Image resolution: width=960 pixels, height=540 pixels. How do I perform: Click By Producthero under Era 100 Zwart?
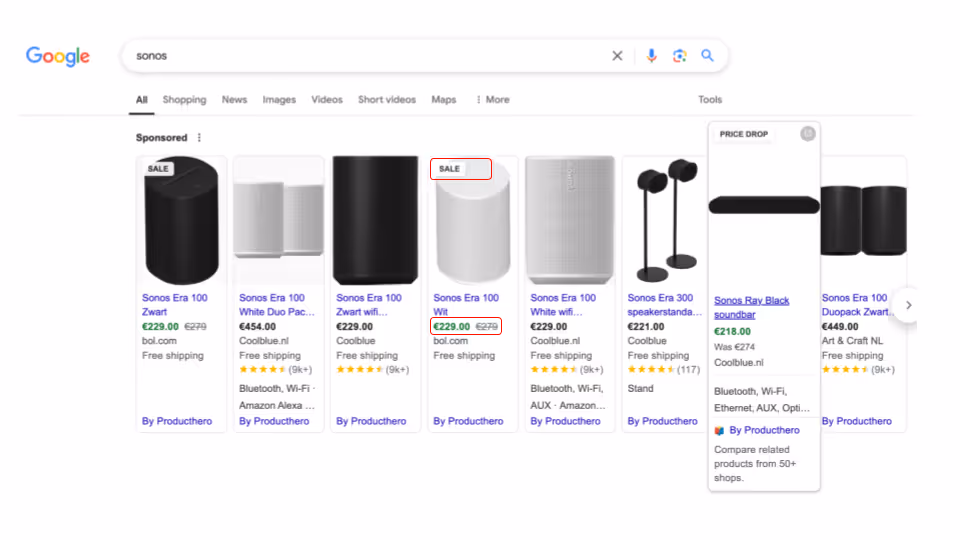click(x=177, y=421)
